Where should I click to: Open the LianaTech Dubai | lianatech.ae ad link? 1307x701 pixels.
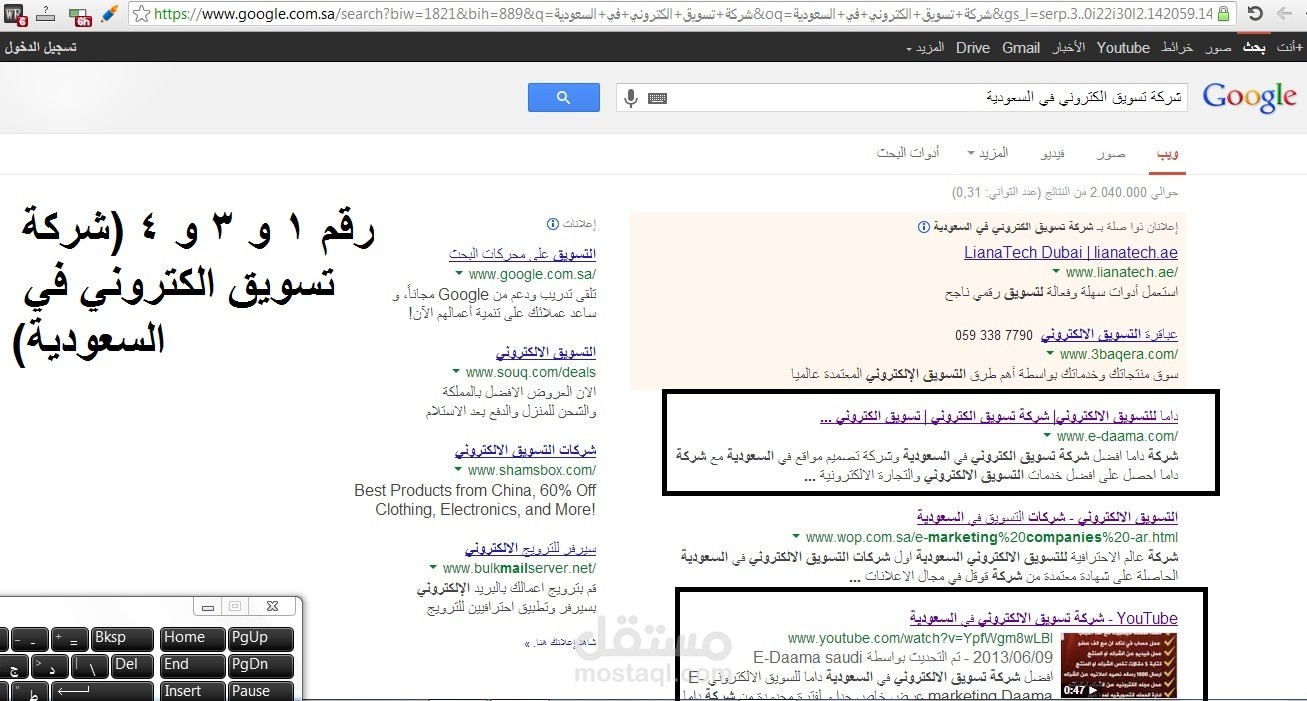(1071, 252)
